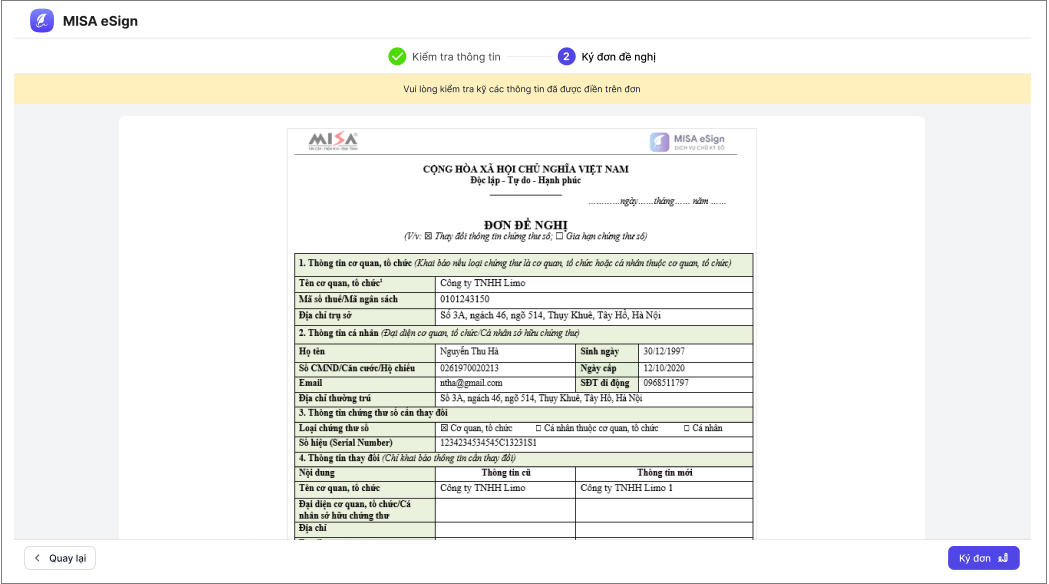
Task: Check 'Cá nhân thuộc cơ quan, tổ chức' box
Action: pyautogui.click(x=538, y=428)
